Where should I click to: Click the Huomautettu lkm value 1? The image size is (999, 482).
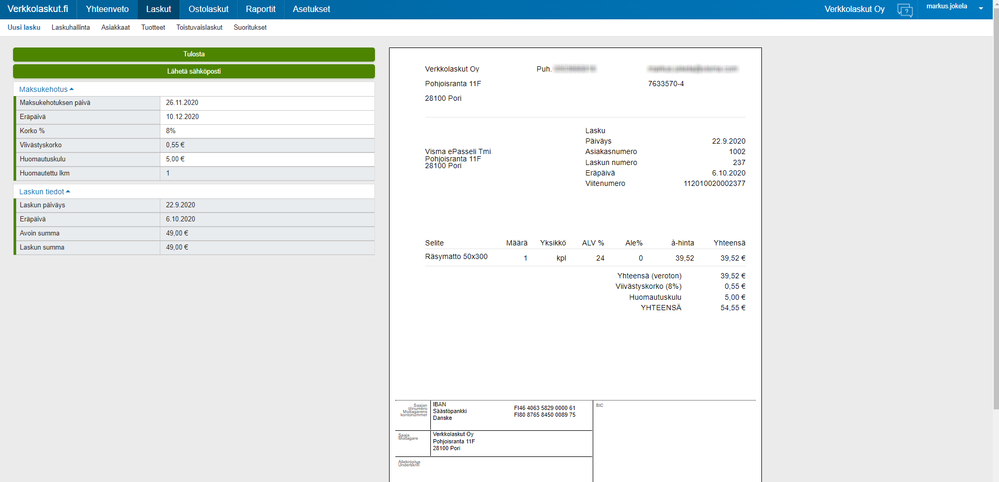168,173
